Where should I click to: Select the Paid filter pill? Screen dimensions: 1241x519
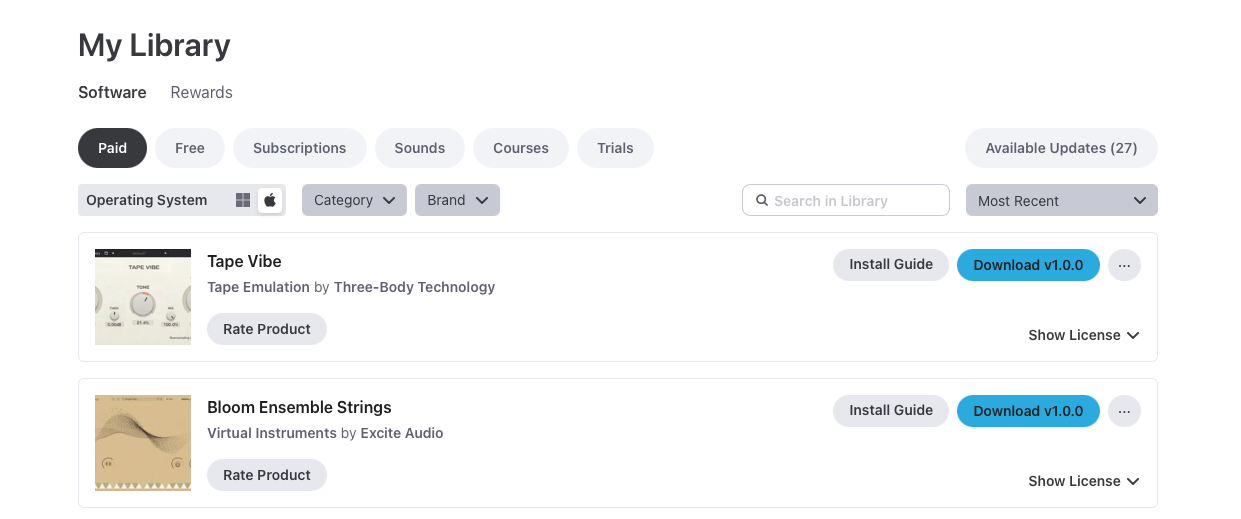112,148
